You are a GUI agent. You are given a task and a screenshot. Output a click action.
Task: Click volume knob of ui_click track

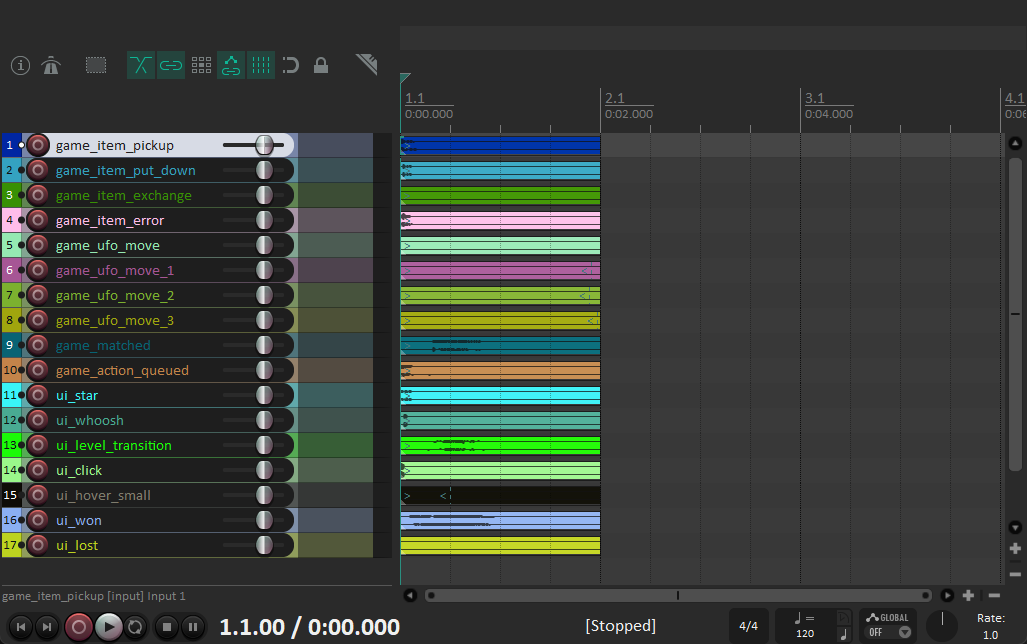point(264,470)
